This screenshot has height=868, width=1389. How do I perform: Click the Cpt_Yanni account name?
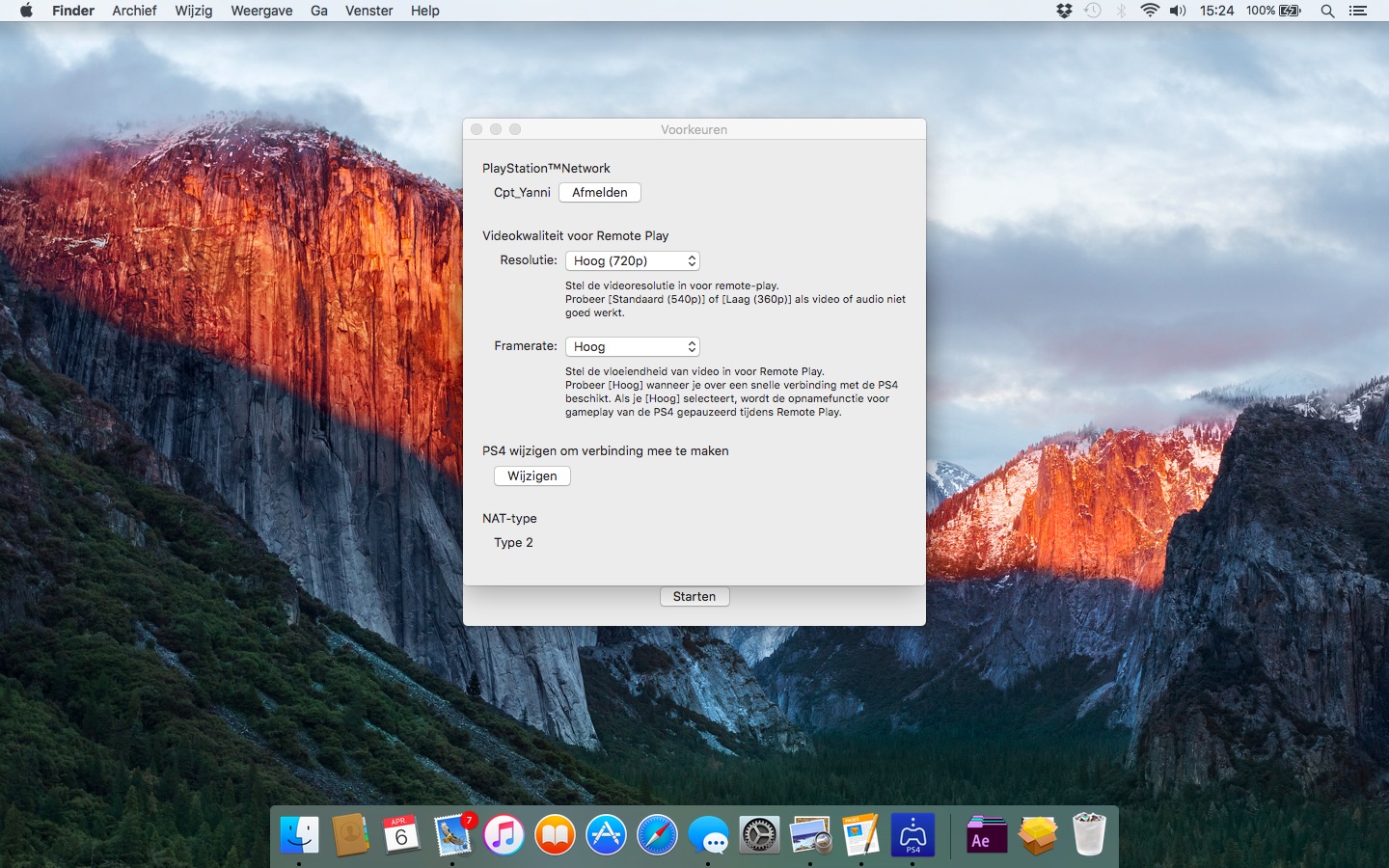coord(522,192)
